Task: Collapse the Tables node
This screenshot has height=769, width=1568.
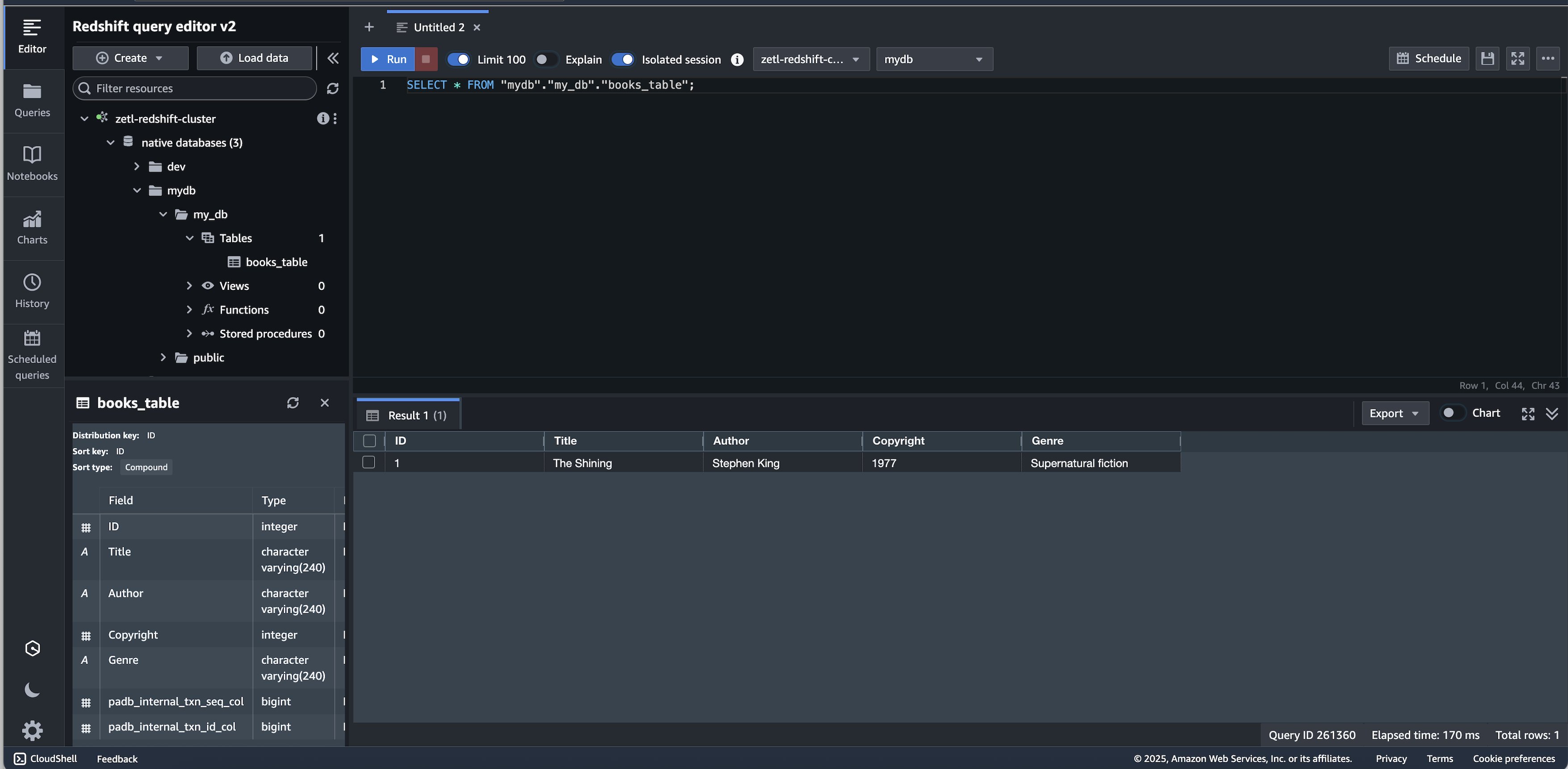Action: (189, 238)
